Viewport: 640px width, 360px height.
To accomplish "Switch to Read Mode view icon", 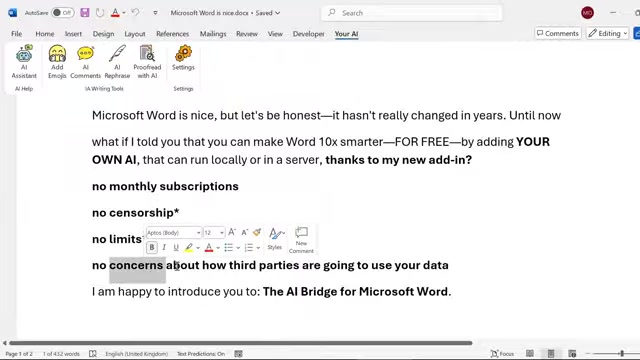I will pyautogui.click(x=529, y=353).
